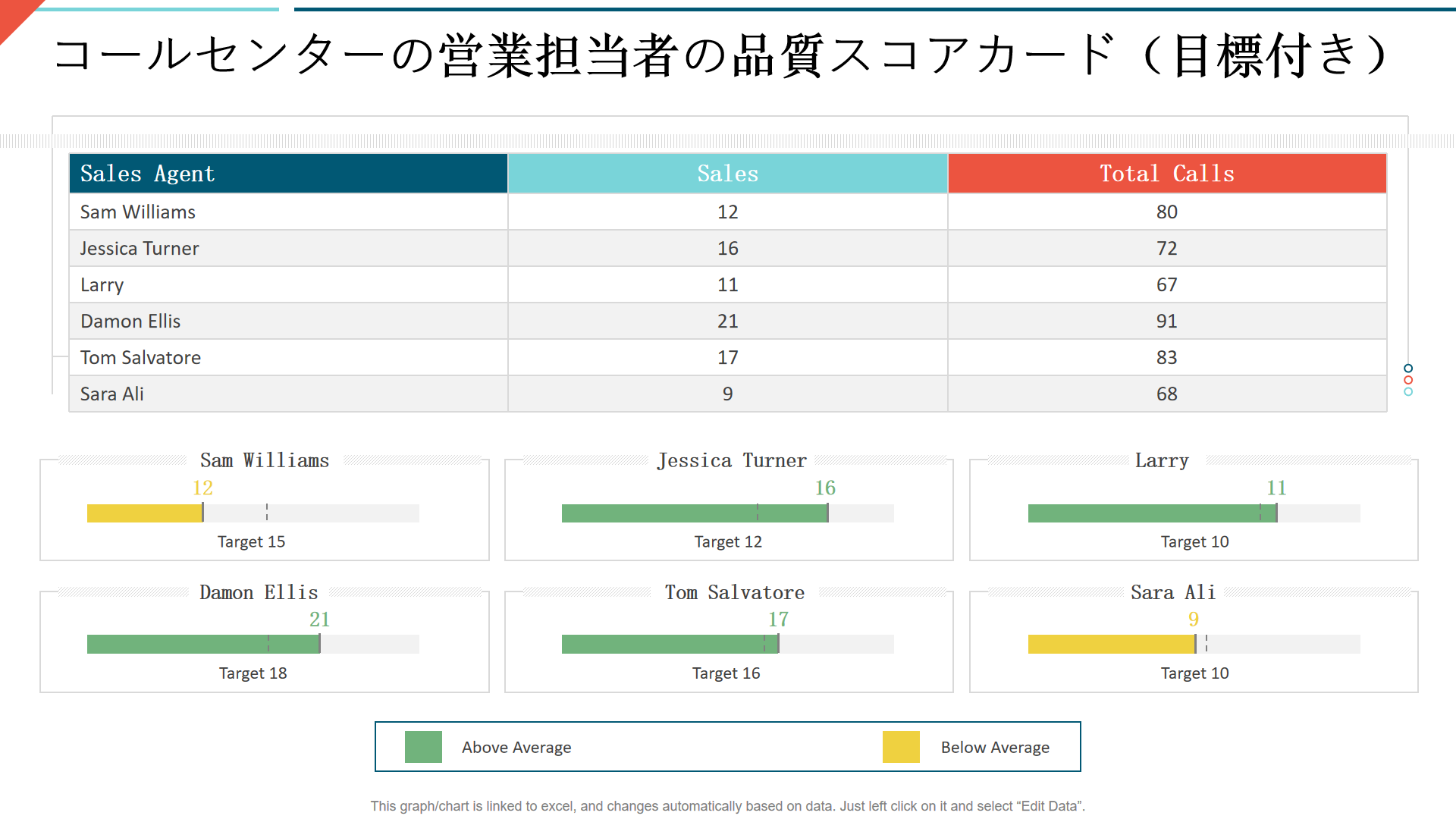1456x819 pixels.
Task: Click total calls value 68
Action: tap(1167, 394)
